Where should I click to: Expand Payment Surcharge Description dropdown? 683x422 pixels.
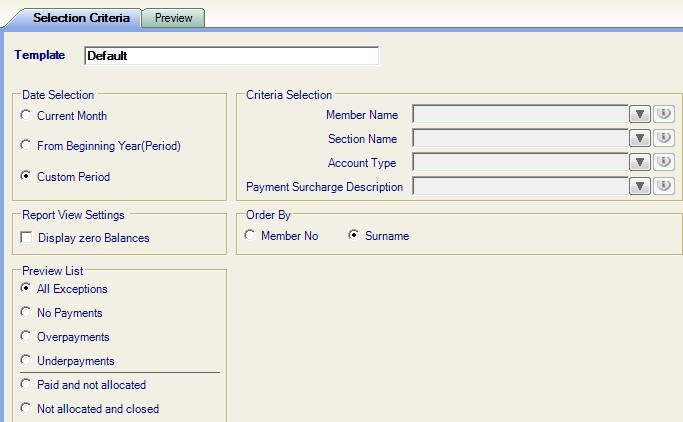(640, 186)
